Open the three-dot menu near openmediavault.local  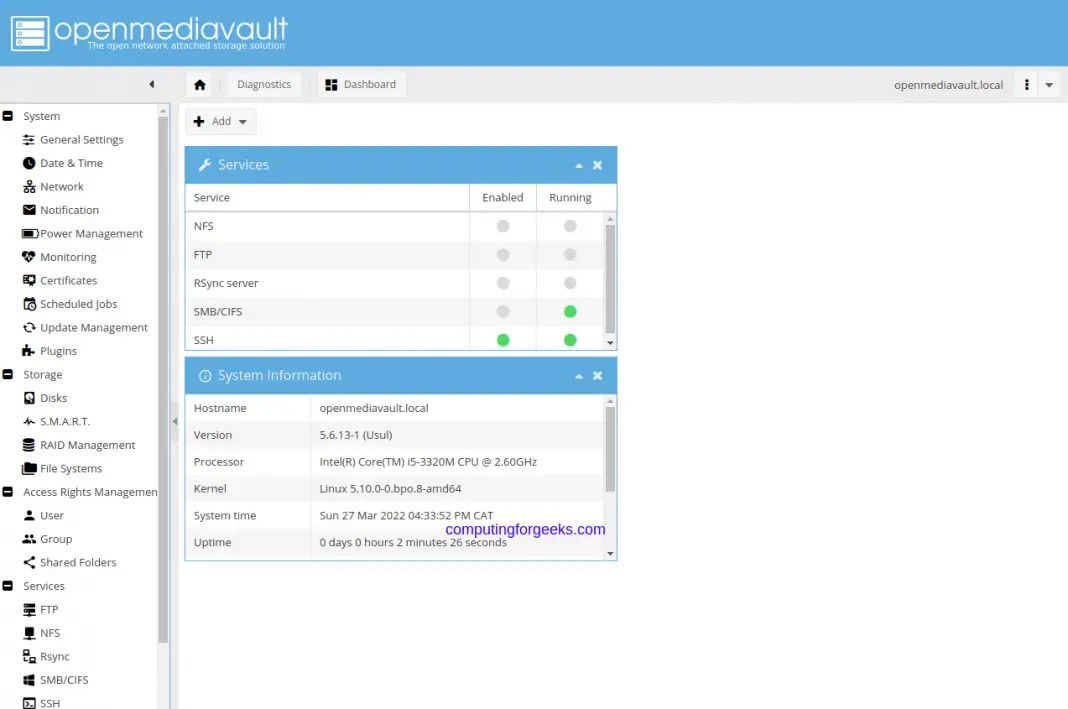(1025, 84)
